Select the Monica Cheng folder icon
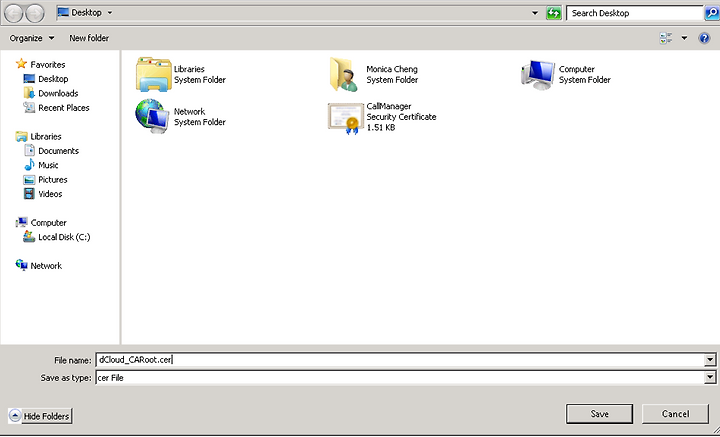The image size is (720, 437). [344, 74]
